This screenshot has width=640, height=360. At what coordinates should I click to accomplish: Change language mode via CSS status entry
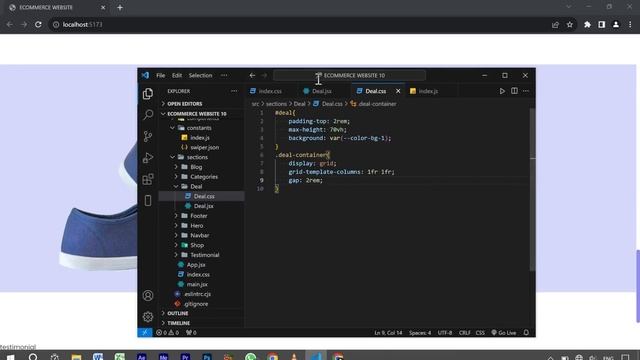pos(480,333)
